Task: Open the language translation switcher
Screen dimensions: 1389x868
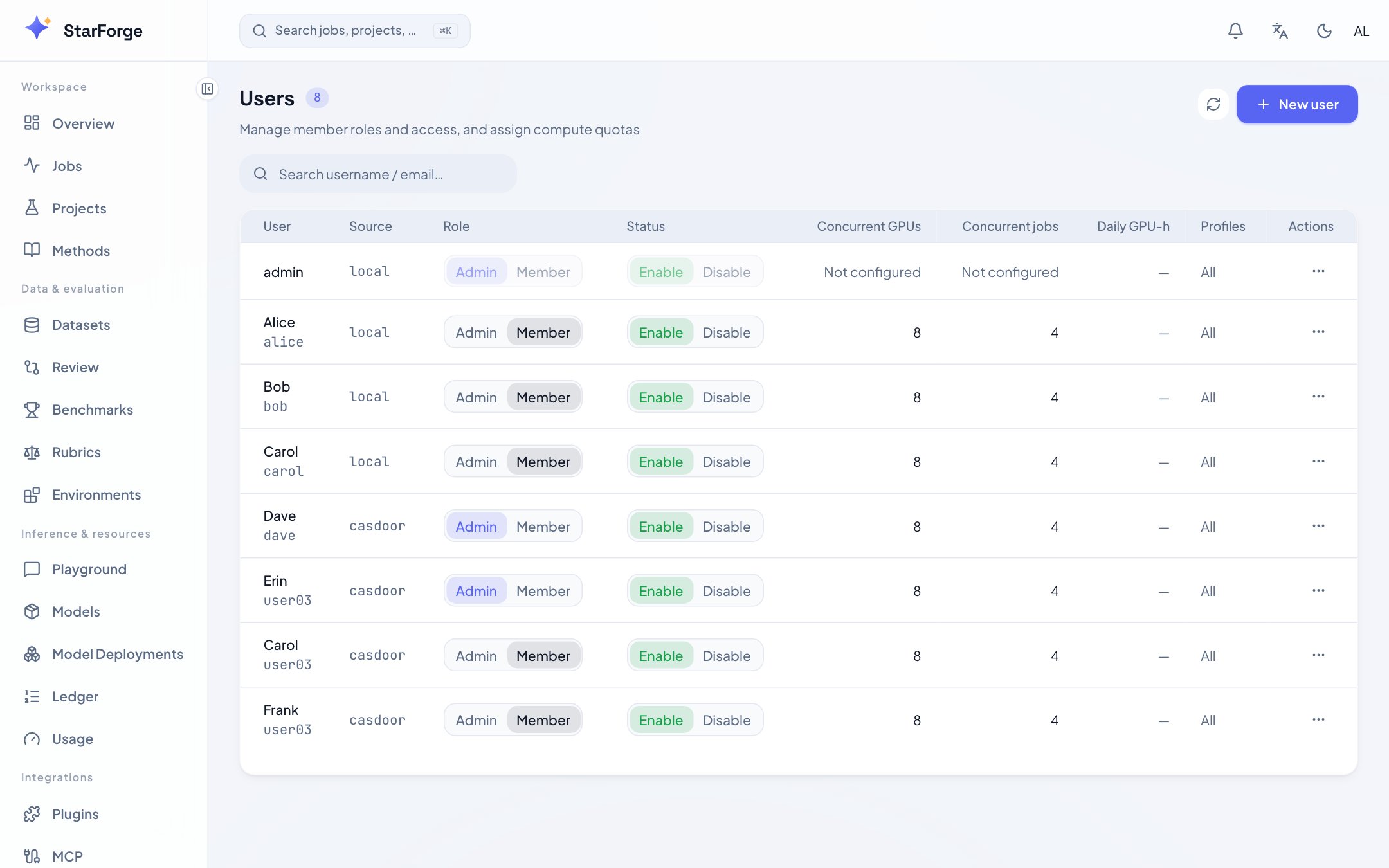Action: click(x=1280, y=31)
